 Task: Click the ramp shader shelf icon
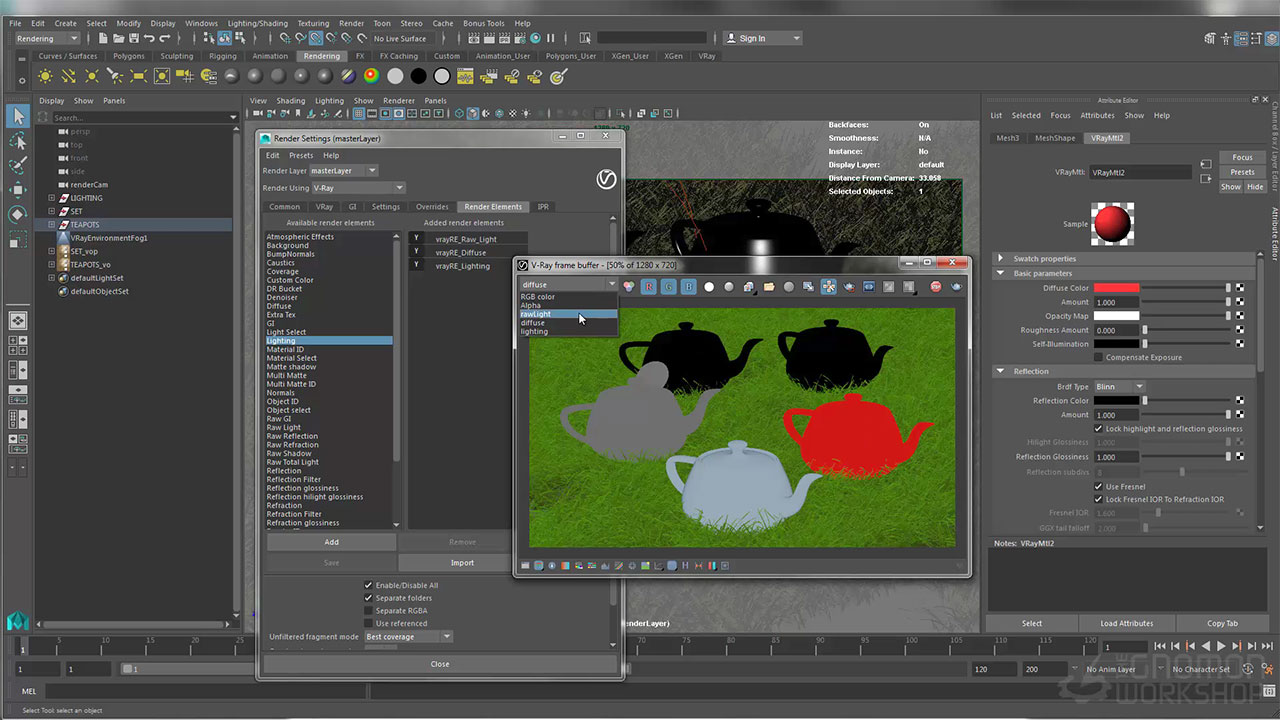(371, 76)
